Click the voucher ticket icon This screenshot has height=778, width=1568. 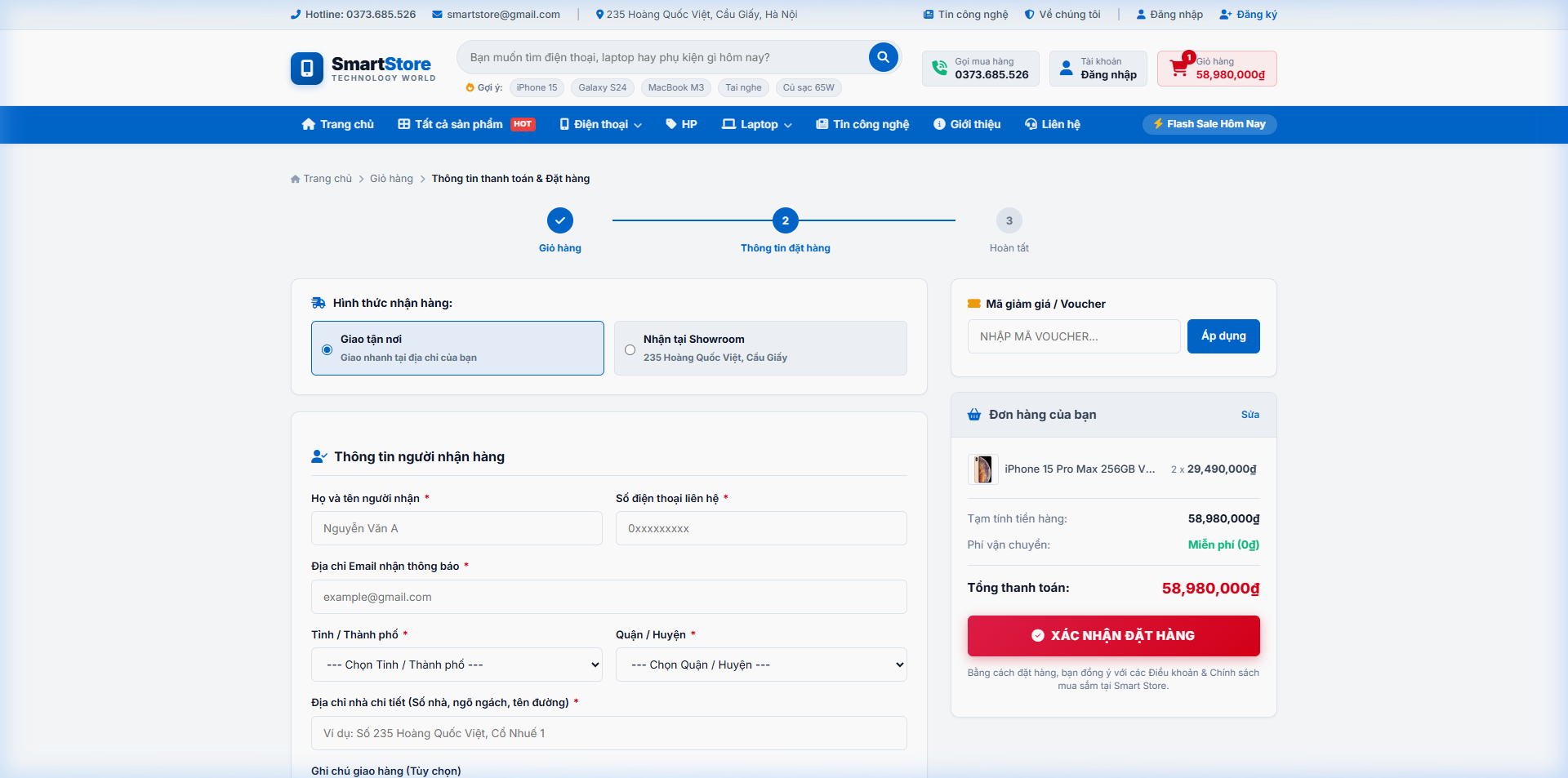pyautogui.click(x=973, y=304)
